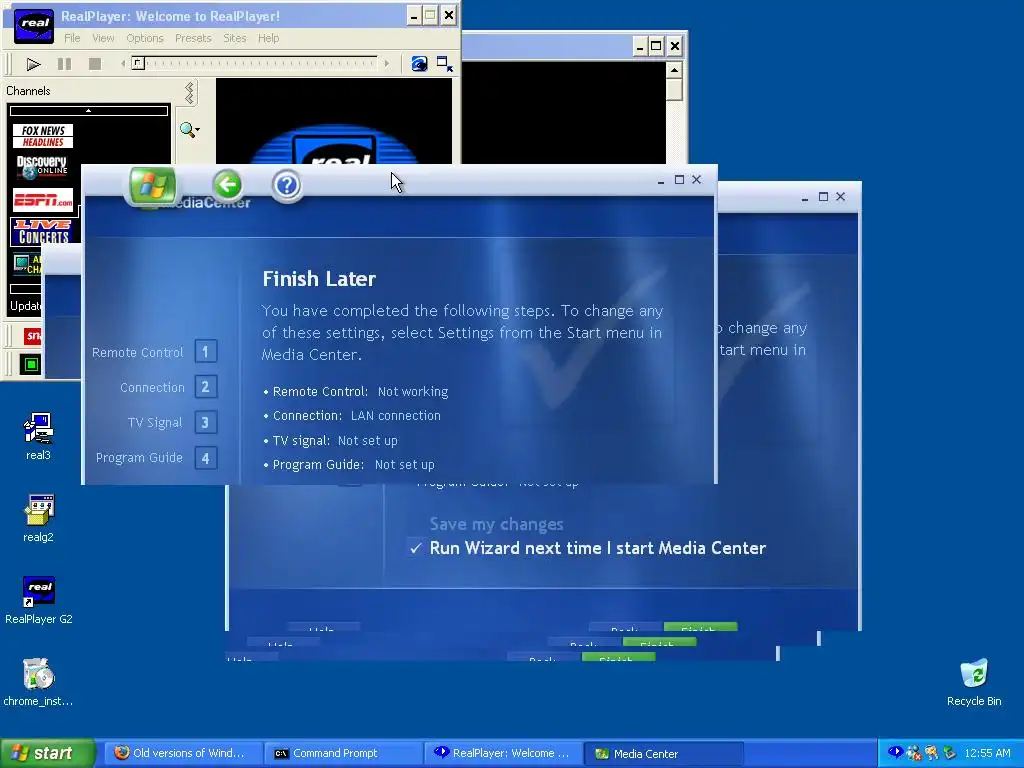Viewport: 1024px width, 768px height.
Task: Click the green Windows Media Center start button
Action: [x=152, y=185]
